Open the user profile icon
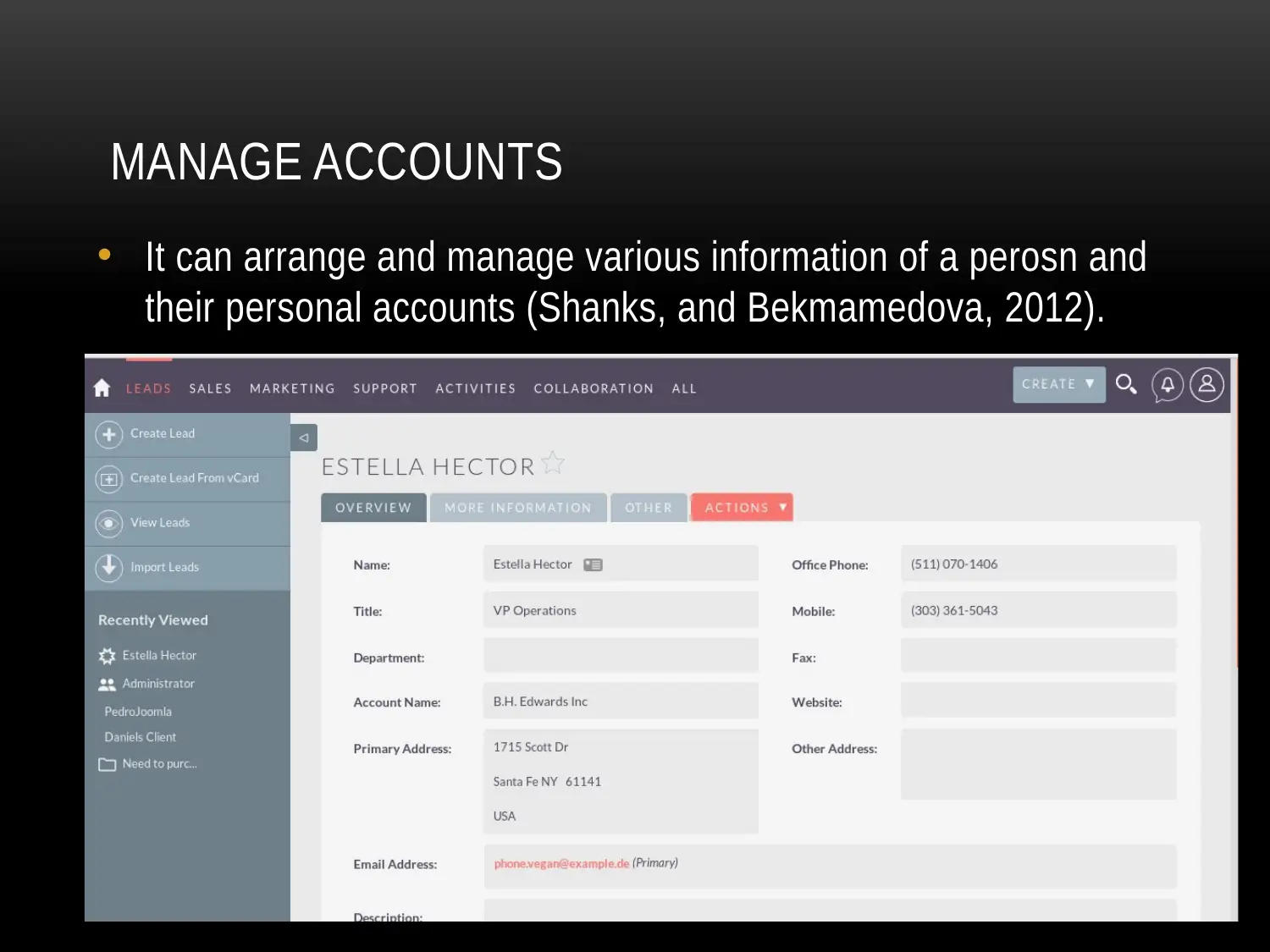 click(x=1206, y=384)
